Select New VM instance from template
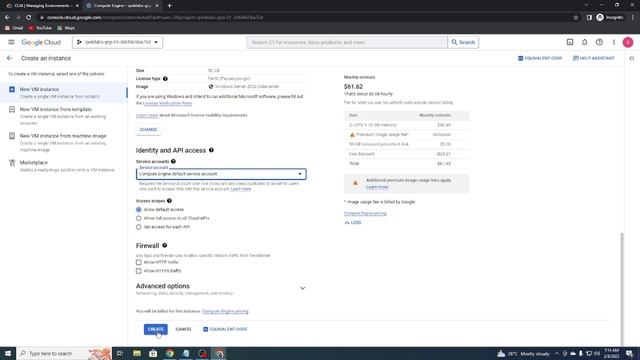640x360 pixels. click(x=64, y=116)
